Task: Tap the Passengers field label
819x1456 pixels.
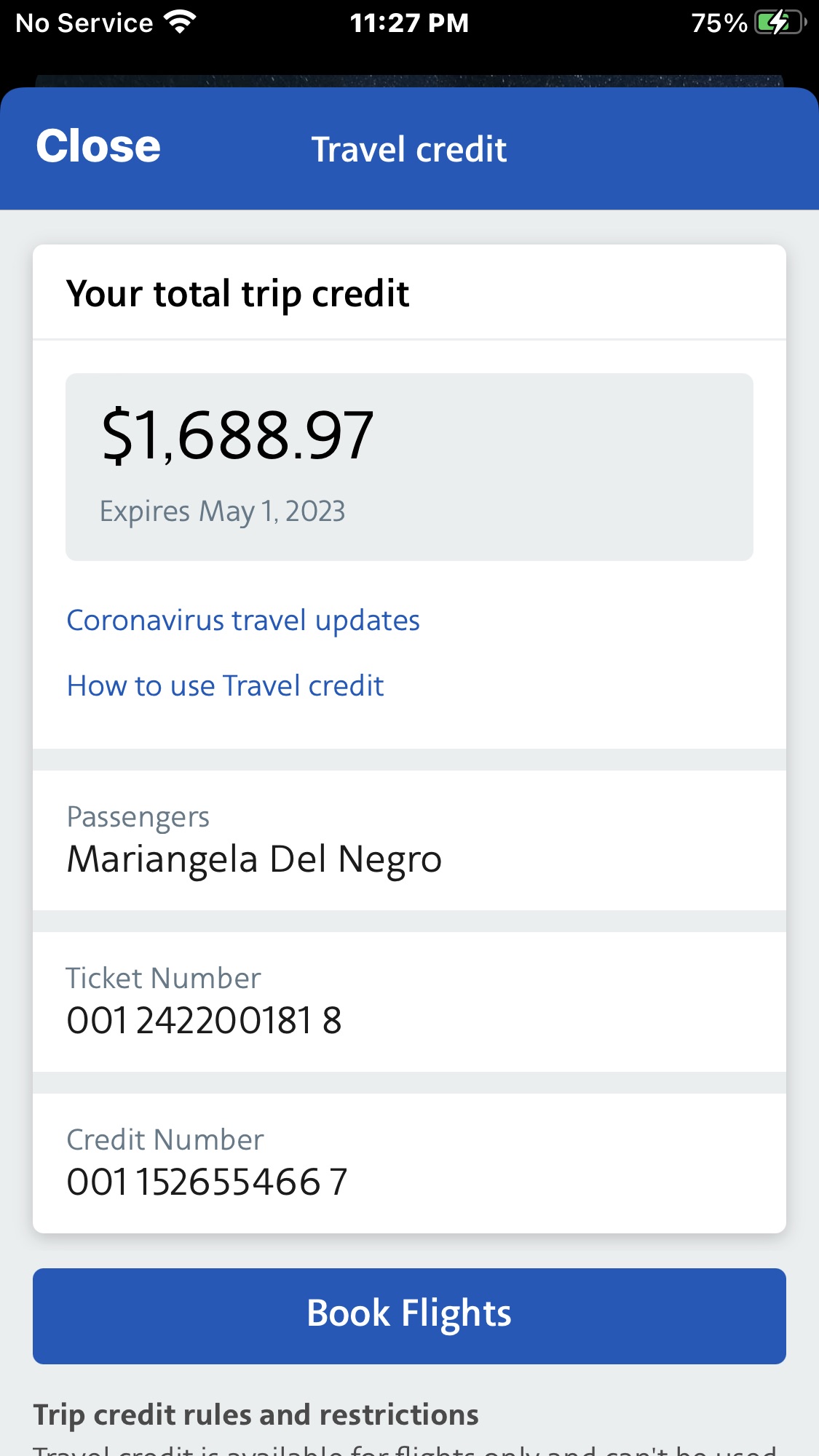Action: click(138, 817)
